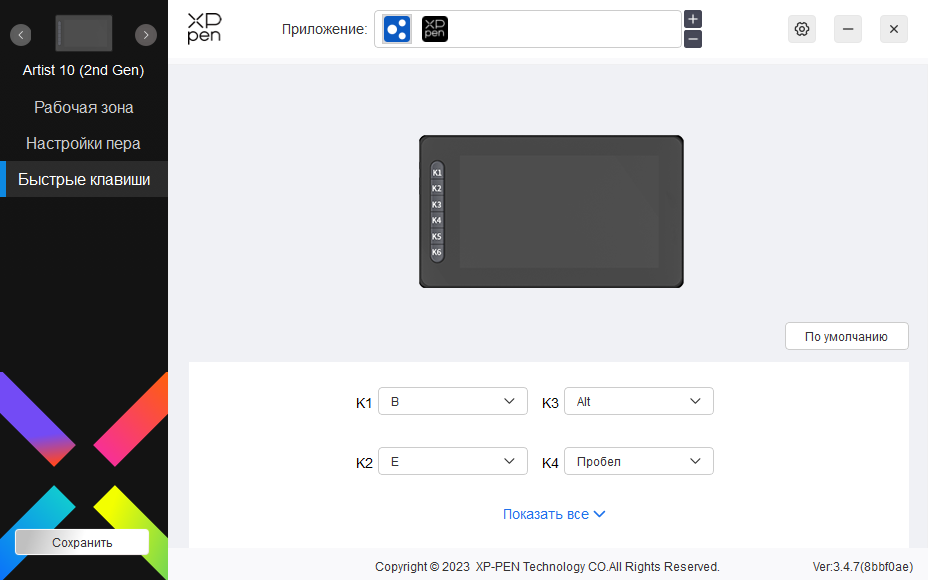Click the version text Ver:3.4.7(8bbf0ae)
This screenshot has width=928, height=580.
tap(862, 566)
